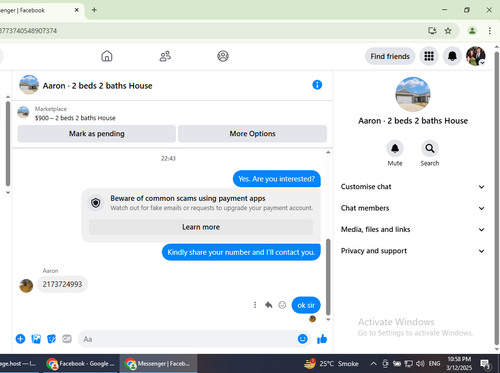Open Marketplace $900 listing link
Screen dimensions: 500x373
[75, 113]
